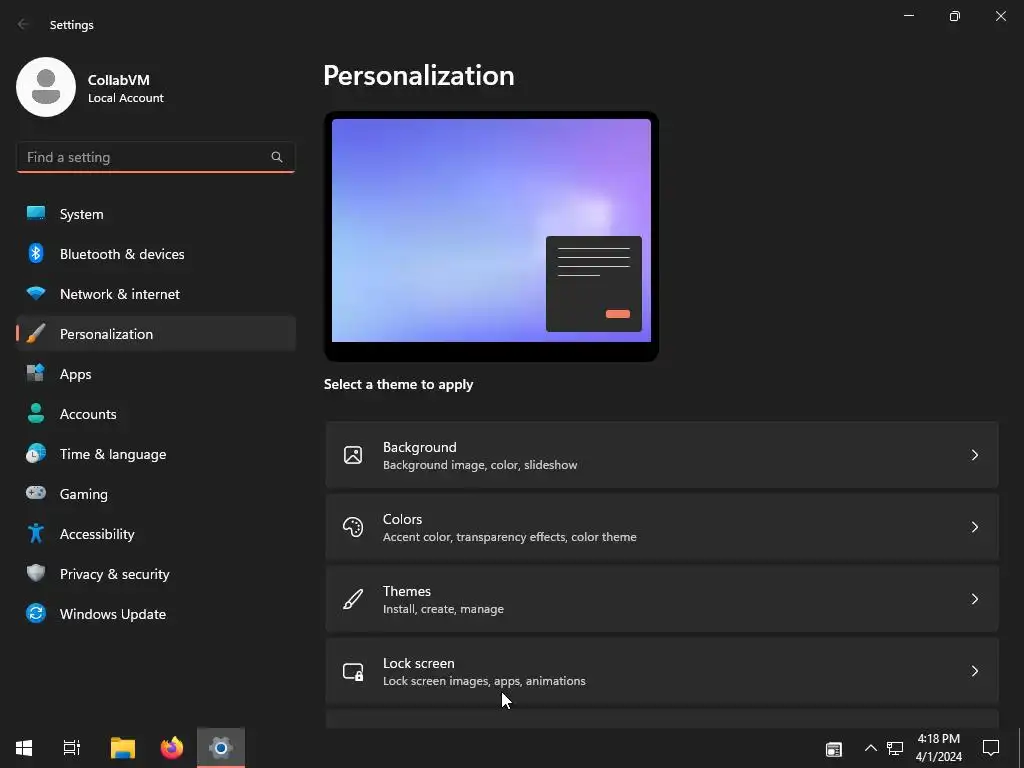
Task: Click the CollabVM profile avatar
Action: [x=46, y=87]
